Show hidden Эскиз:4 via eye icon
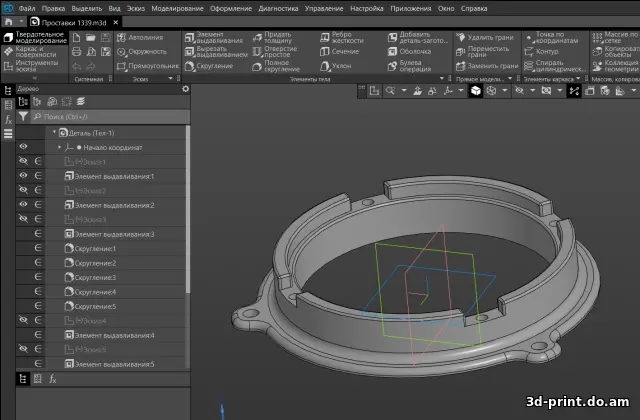The width and height of the screenshot is (640, 420). 23,320
